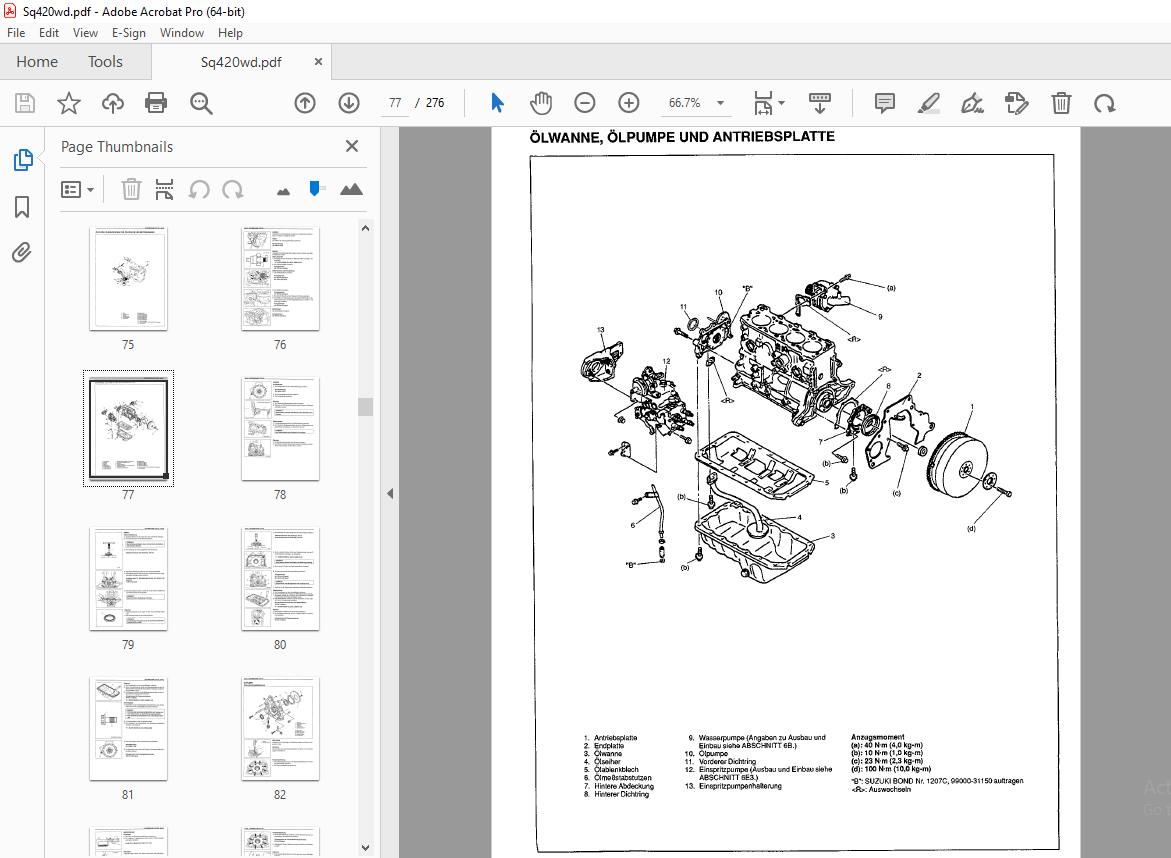Image resolution: width=1171 pixels, height=858 pixels.
Task: Select the Highlight text tool
Action: coord(928,103)
